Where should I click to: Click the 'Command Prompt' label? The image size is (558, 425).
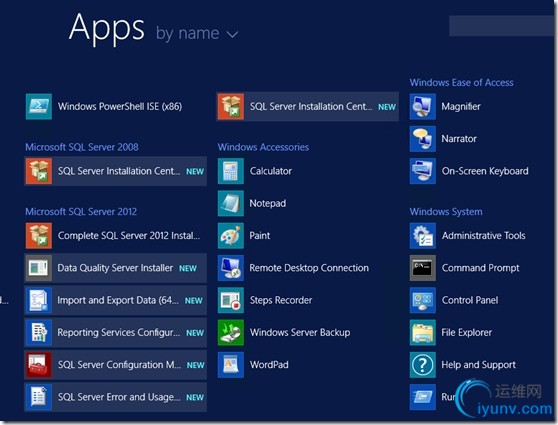pos(480,268)
